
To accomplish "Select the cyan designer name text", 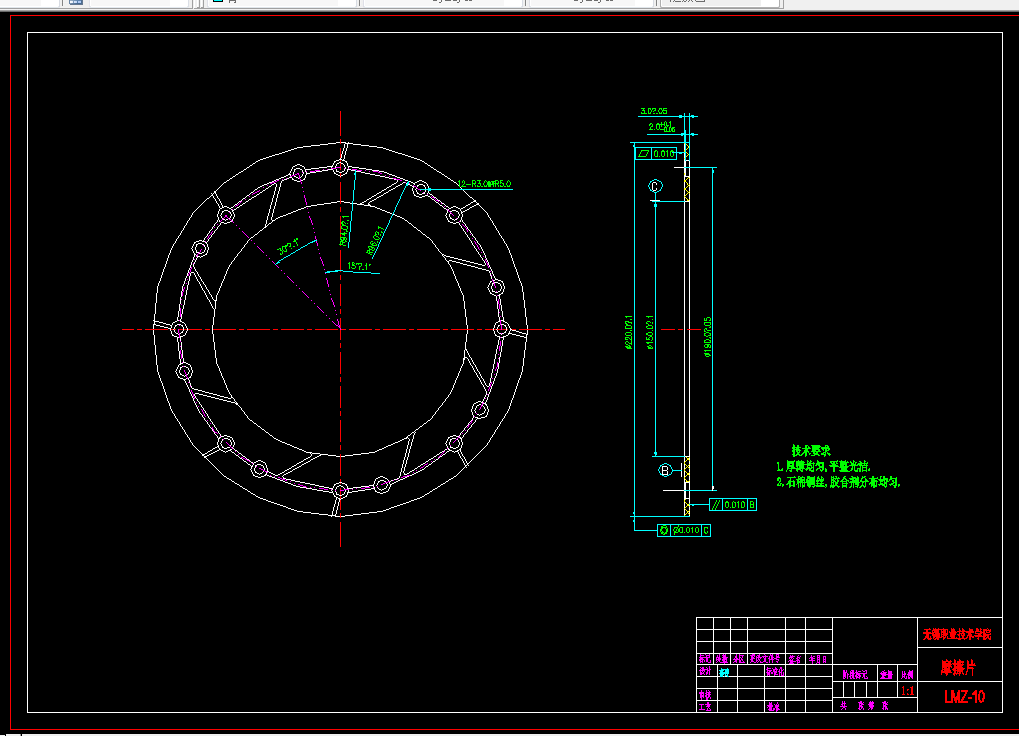I will [x=724, y=672].
